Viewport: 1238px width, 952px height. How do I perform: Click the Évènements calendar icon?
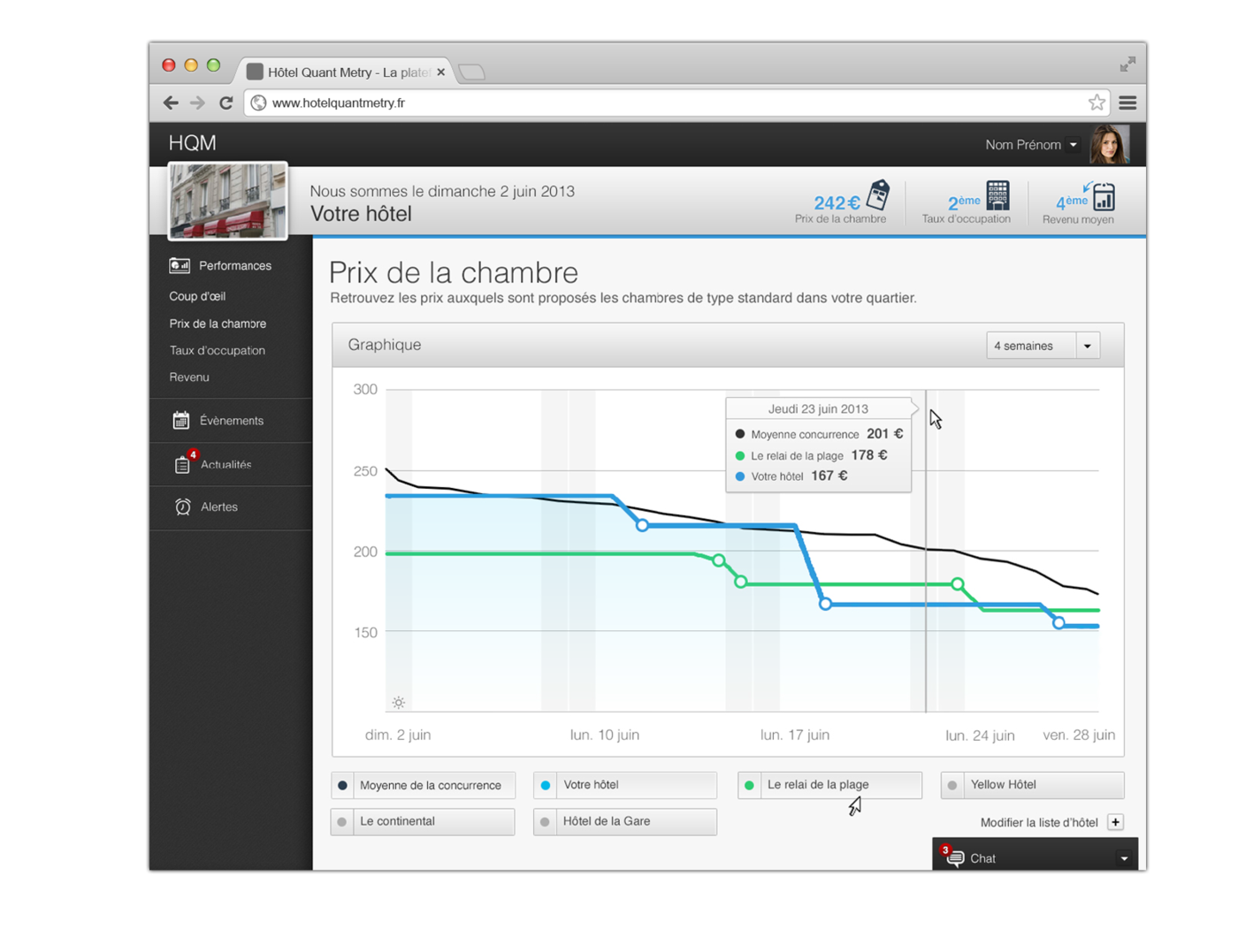coord(181,420)
